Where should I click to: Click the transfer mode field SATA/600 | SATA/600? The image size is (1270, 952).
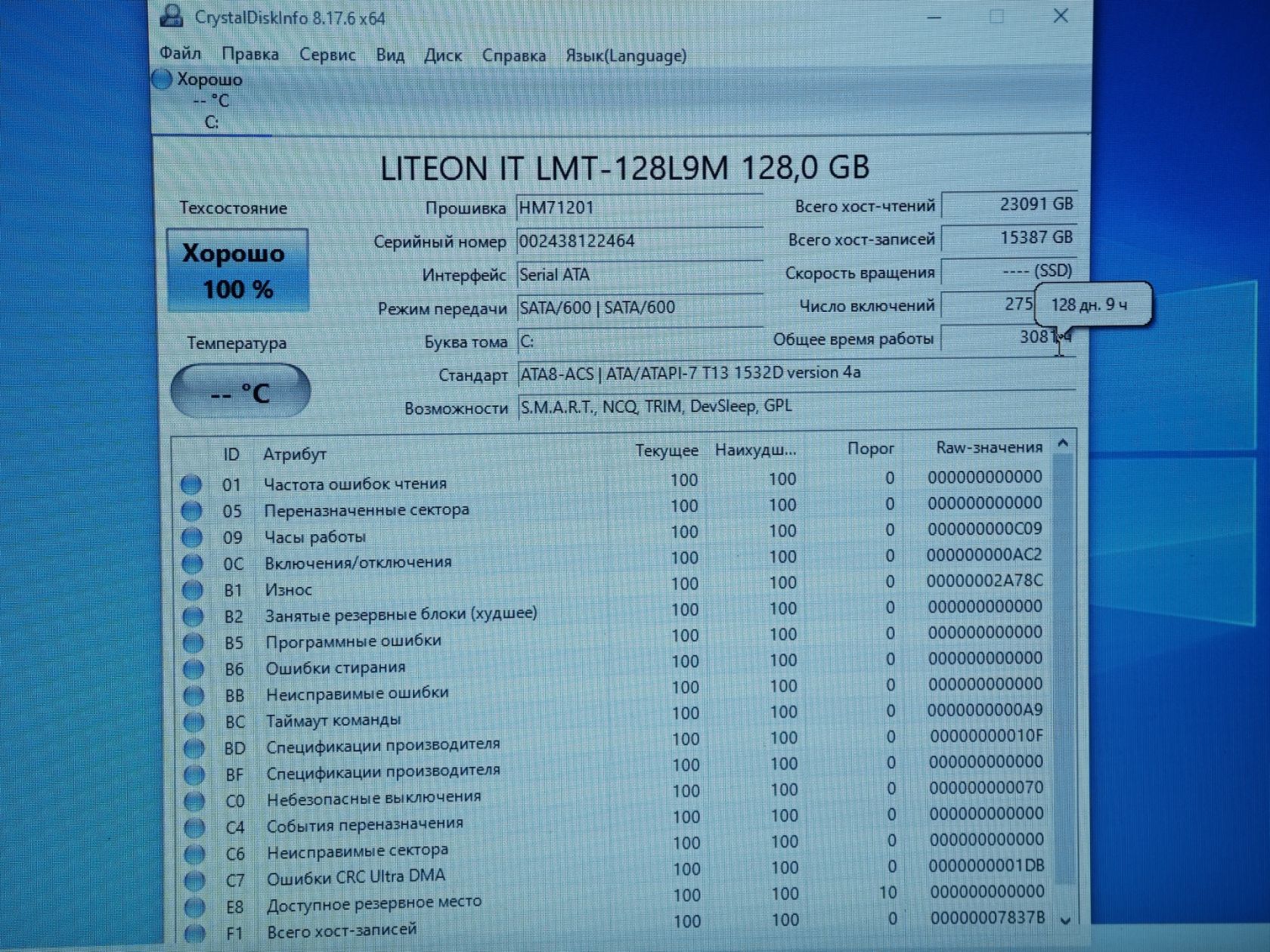[x=640, y=308]
